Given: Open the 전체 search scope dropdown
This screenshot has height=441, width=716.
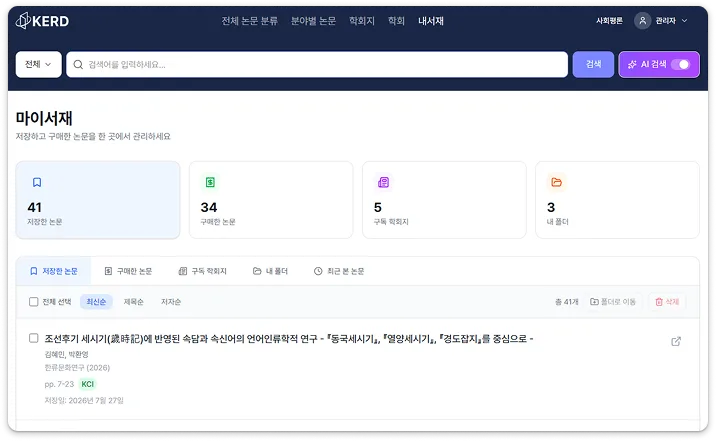Looking at the screenshot, I should pyautogui.click(x=38, y=64).
